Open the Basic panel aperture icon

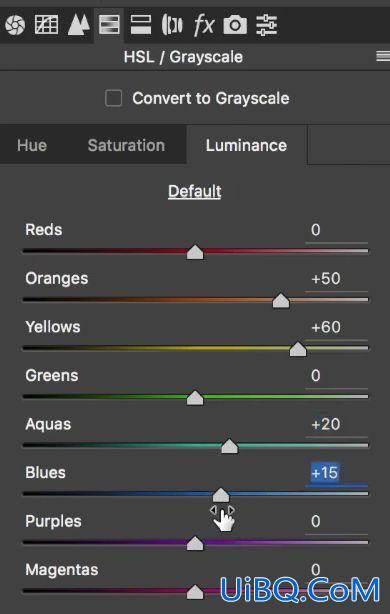(x=15, y=25)
